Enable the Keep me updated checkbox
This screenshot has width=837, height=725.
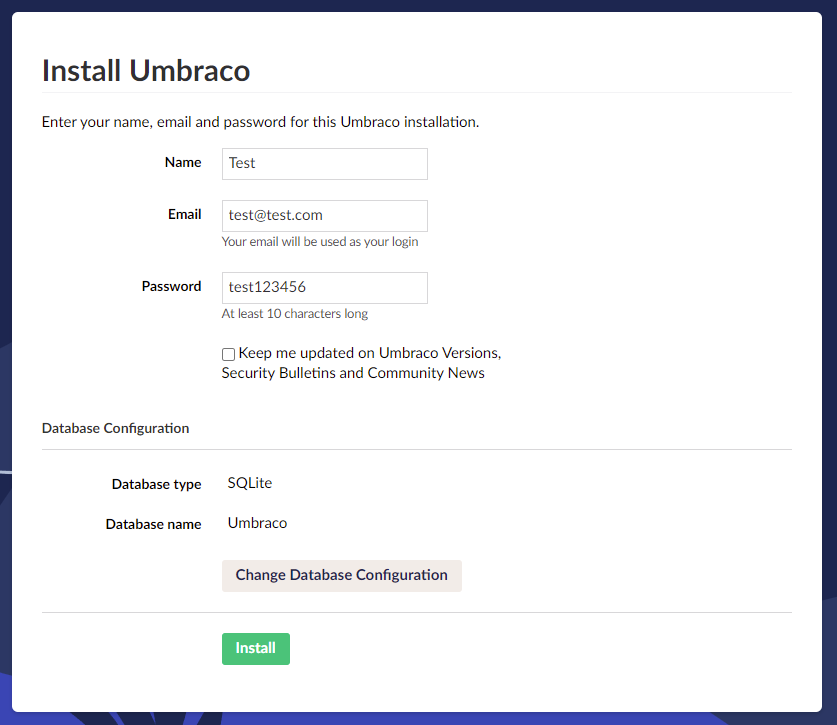coord(228,354)
